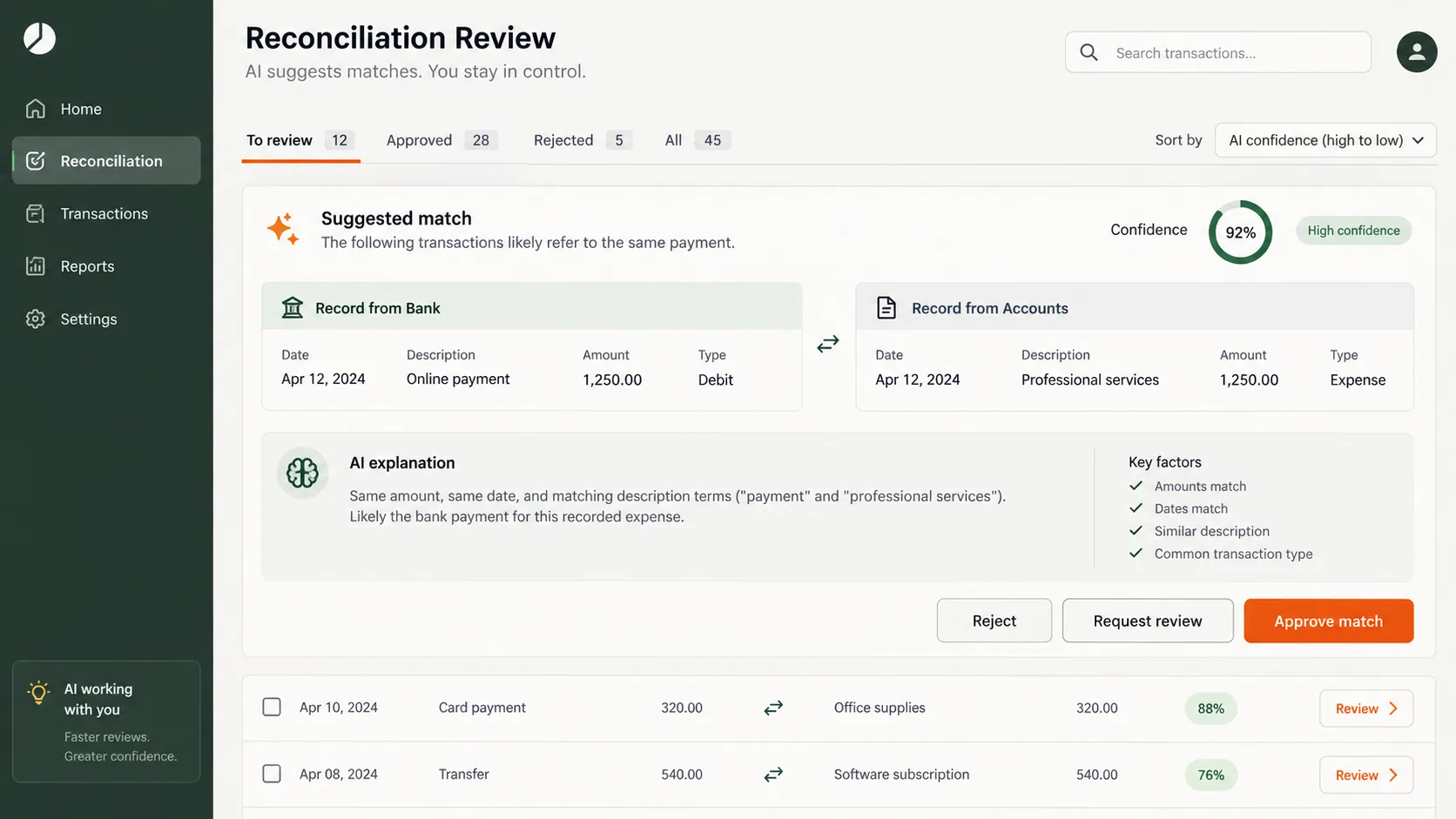This screenshot has width=1456, height=819.
Task: Click checkmark beside Dates match
Action: (1136, 508)
